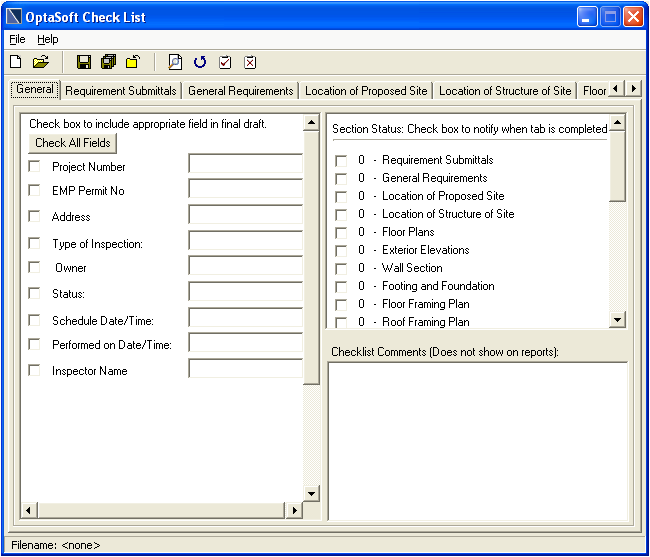Click fields panel vertical scrollbar down arrow
This screenshot has width=650, height=557.
[x=311, y=494]
